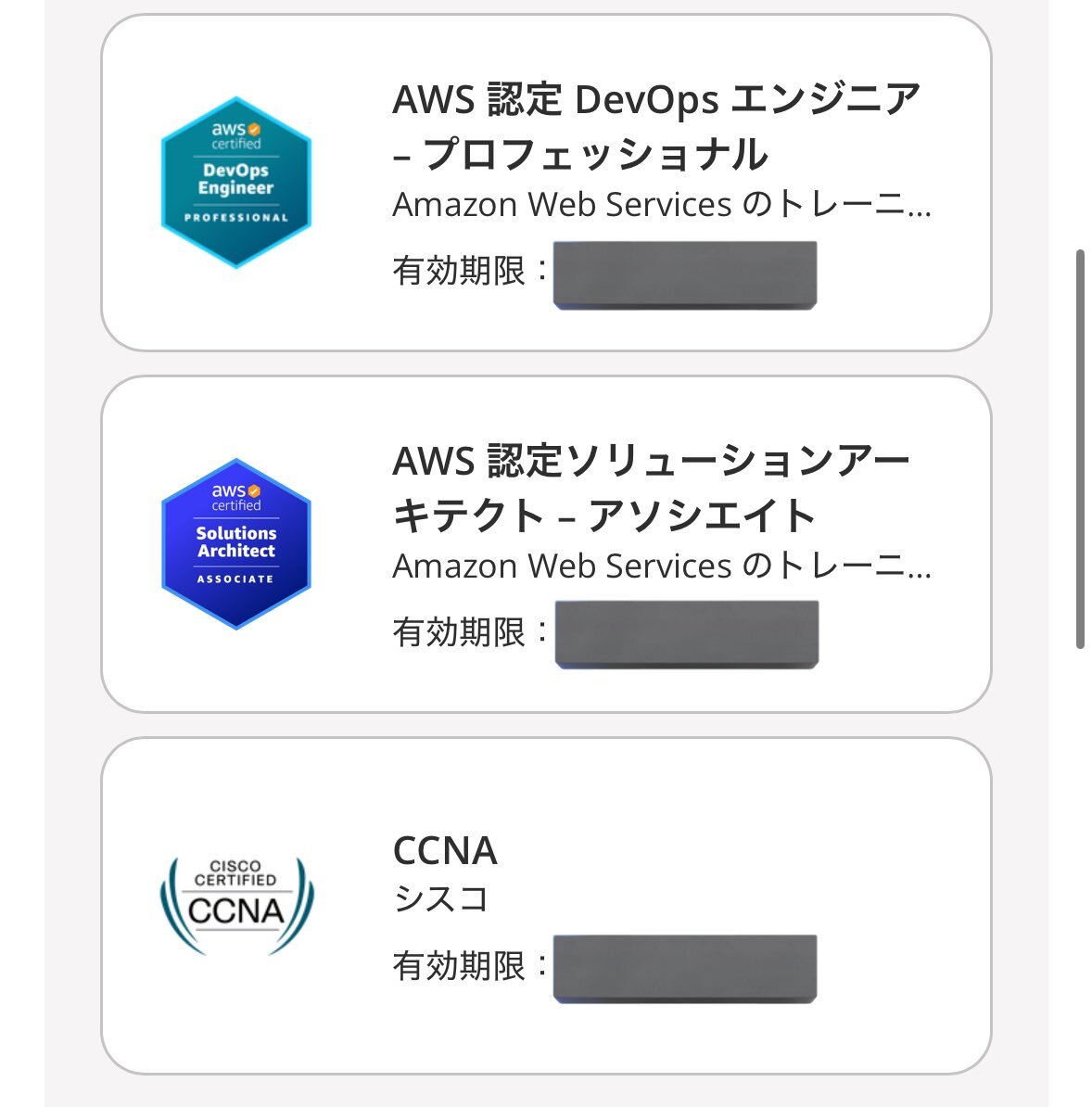The width and height of the screenshot is (1092, 1107).
Task: Click the hidden expiry date in the CCNA card
Action: [x=685, y=969]
